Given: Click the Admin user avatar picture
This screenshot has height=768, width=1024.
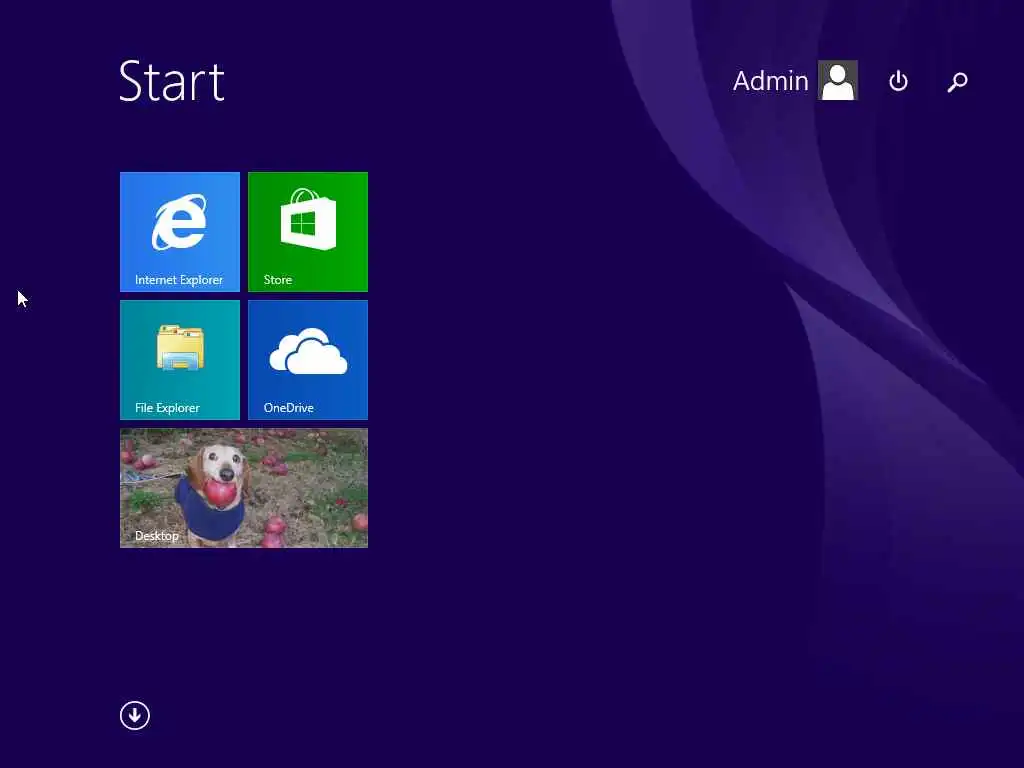Looking at the screenshot, I should coord(838,80).
